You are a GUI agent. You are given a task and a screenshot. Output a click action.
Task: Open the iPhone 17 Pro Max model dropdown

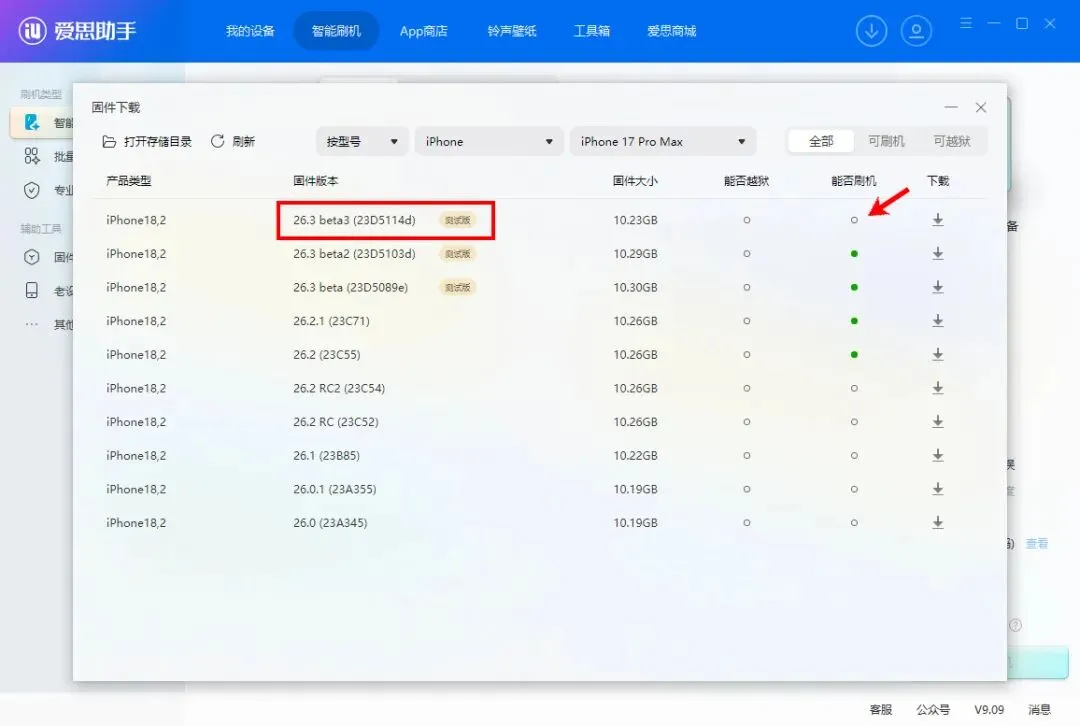pos(663,141)
